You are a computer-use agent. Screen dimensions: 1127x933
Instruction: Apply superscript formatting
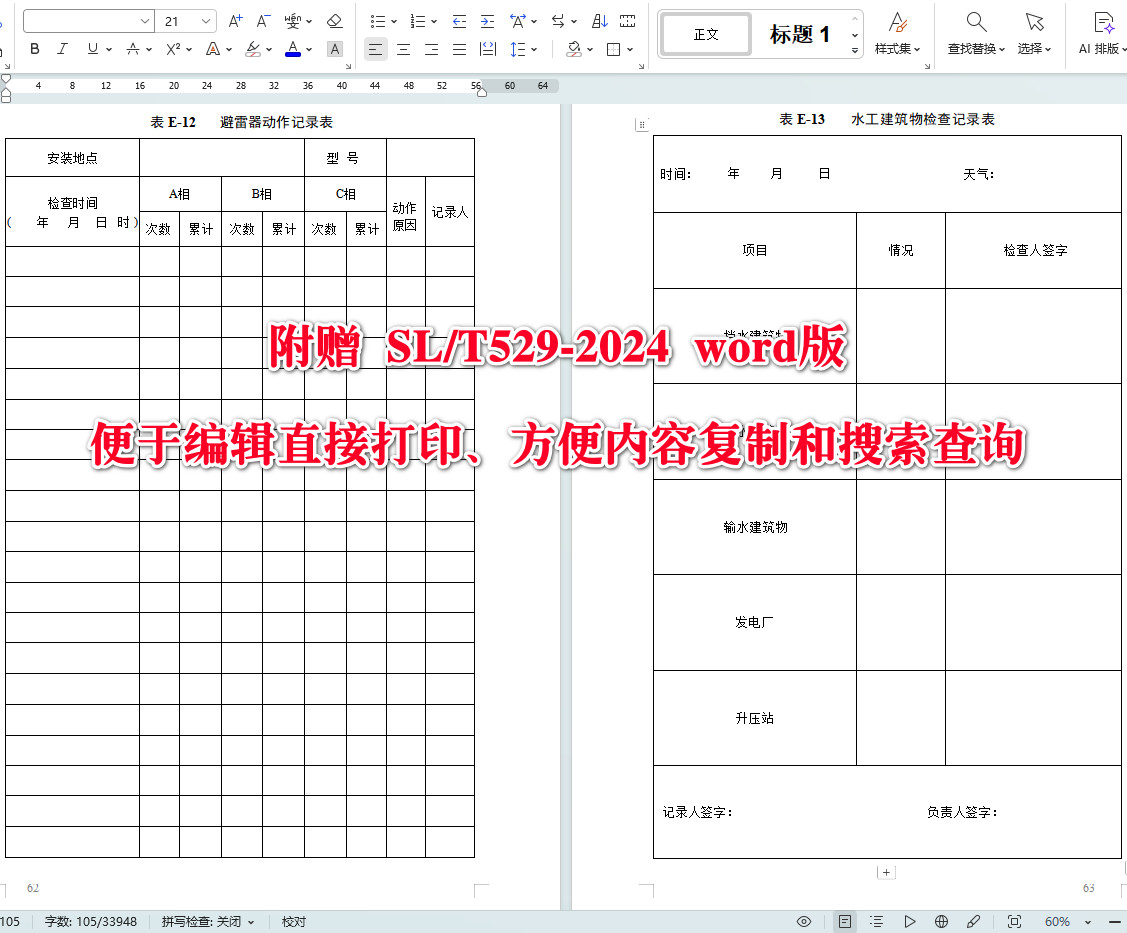tap(173, 48)
